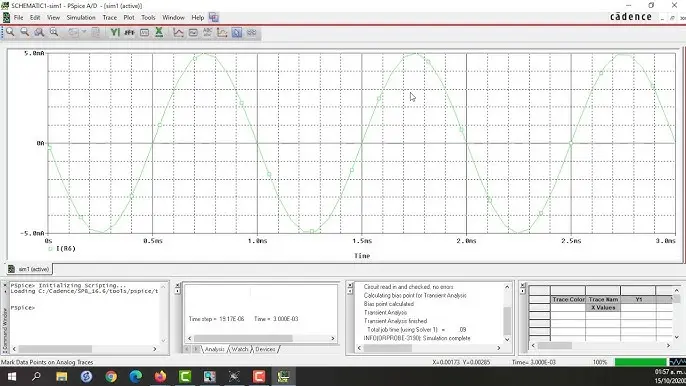Click the I(R6) trace legend marker square
This screenshot has width=686, height=386.
pyautogui.click(x=50, y=249)
